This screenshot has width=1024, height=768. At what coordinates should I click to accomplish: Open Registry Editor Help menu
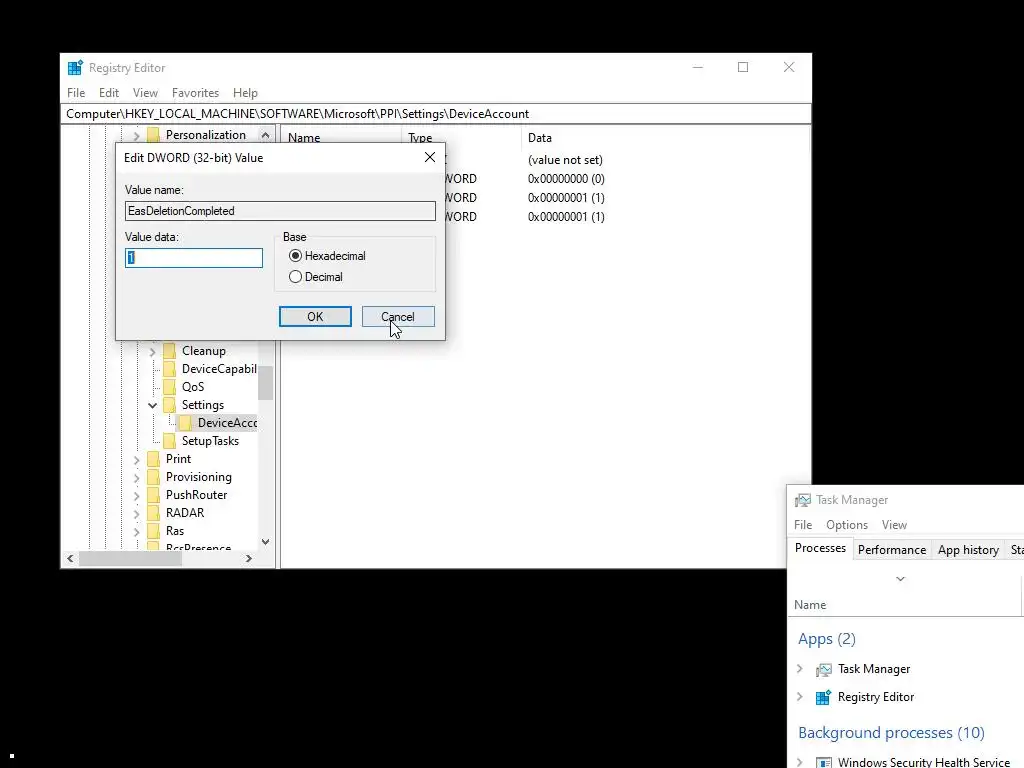[245, 93]
